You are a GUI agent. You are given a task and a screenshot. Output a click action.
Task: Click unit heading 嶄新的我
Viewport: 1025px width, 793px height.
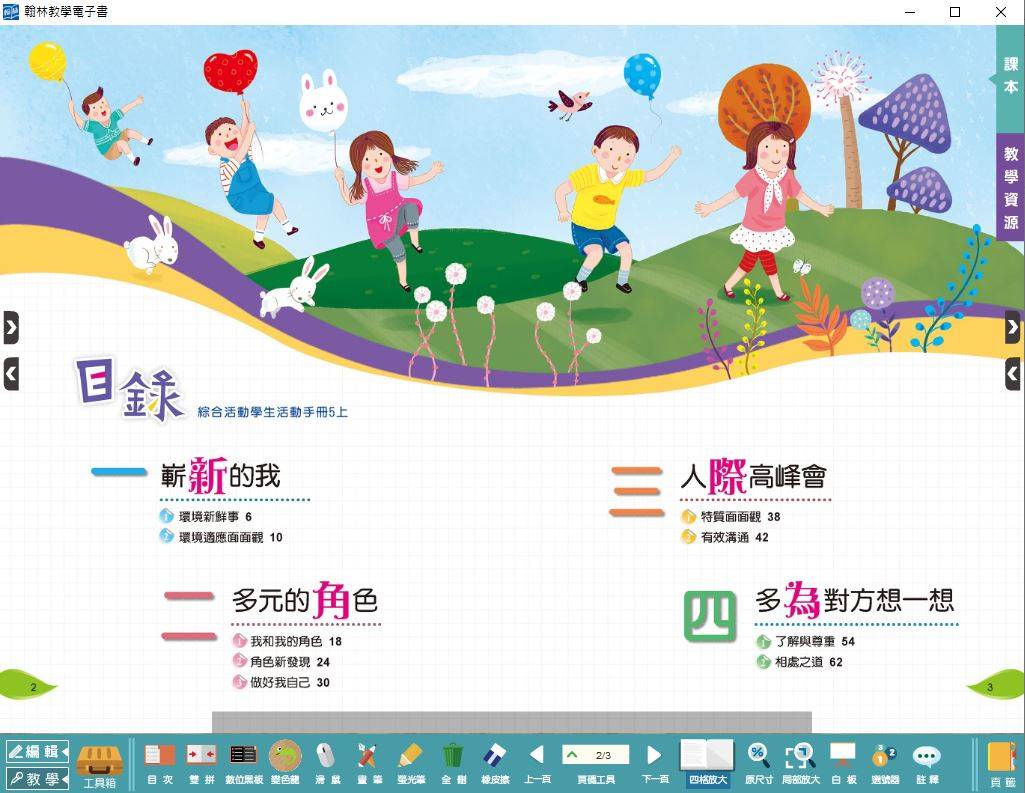tap(220, 475)
